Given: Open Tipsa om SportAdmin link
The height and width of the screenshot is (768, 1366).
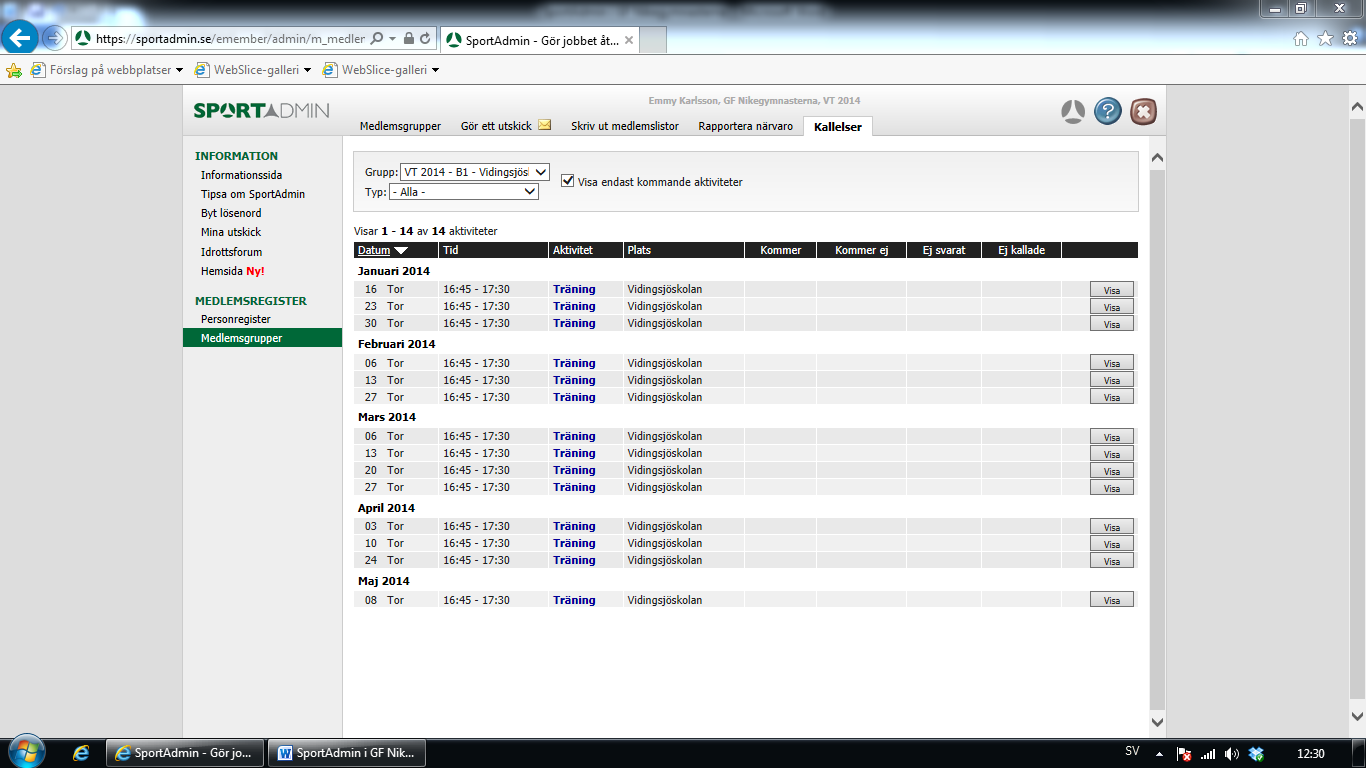Looking at the screenshot, I should 253,194.
